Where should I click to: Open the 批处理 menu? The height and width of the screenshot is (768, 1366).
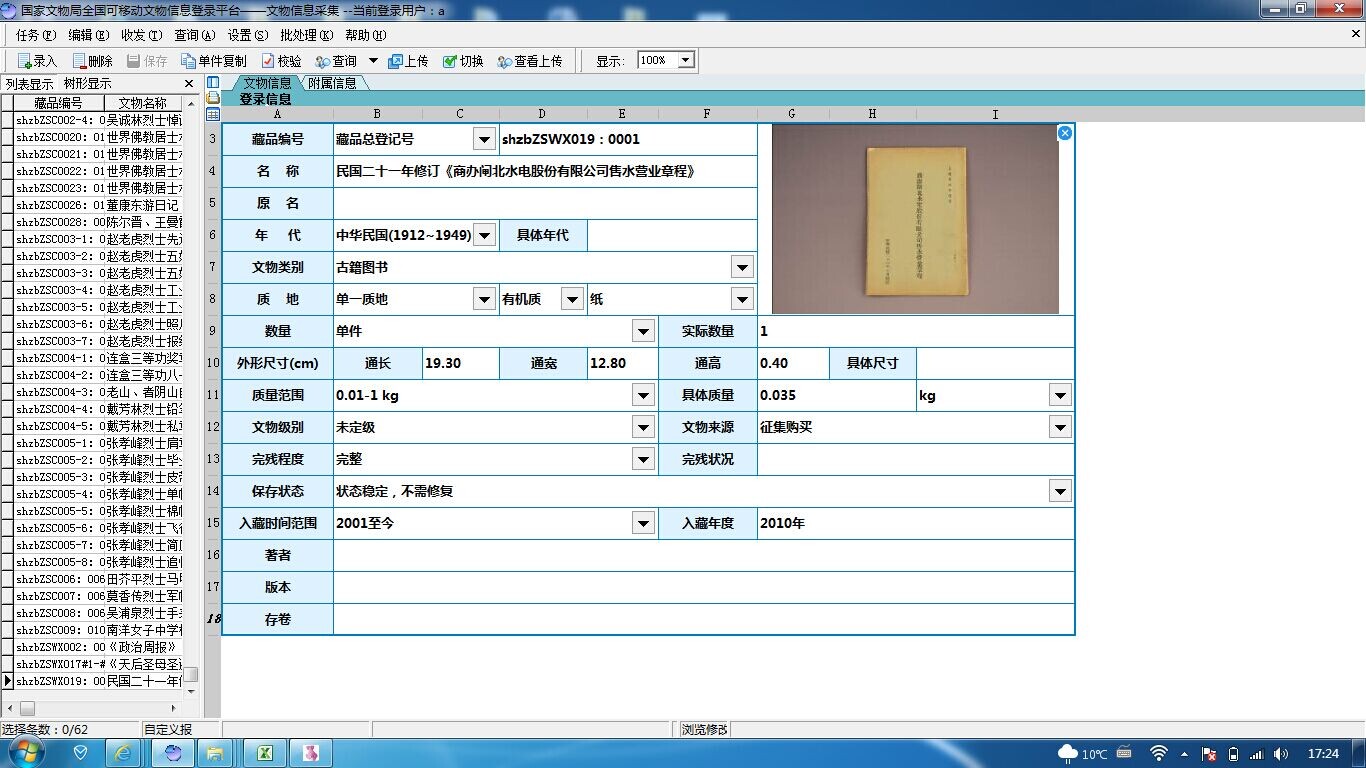(x=305, y=35)
